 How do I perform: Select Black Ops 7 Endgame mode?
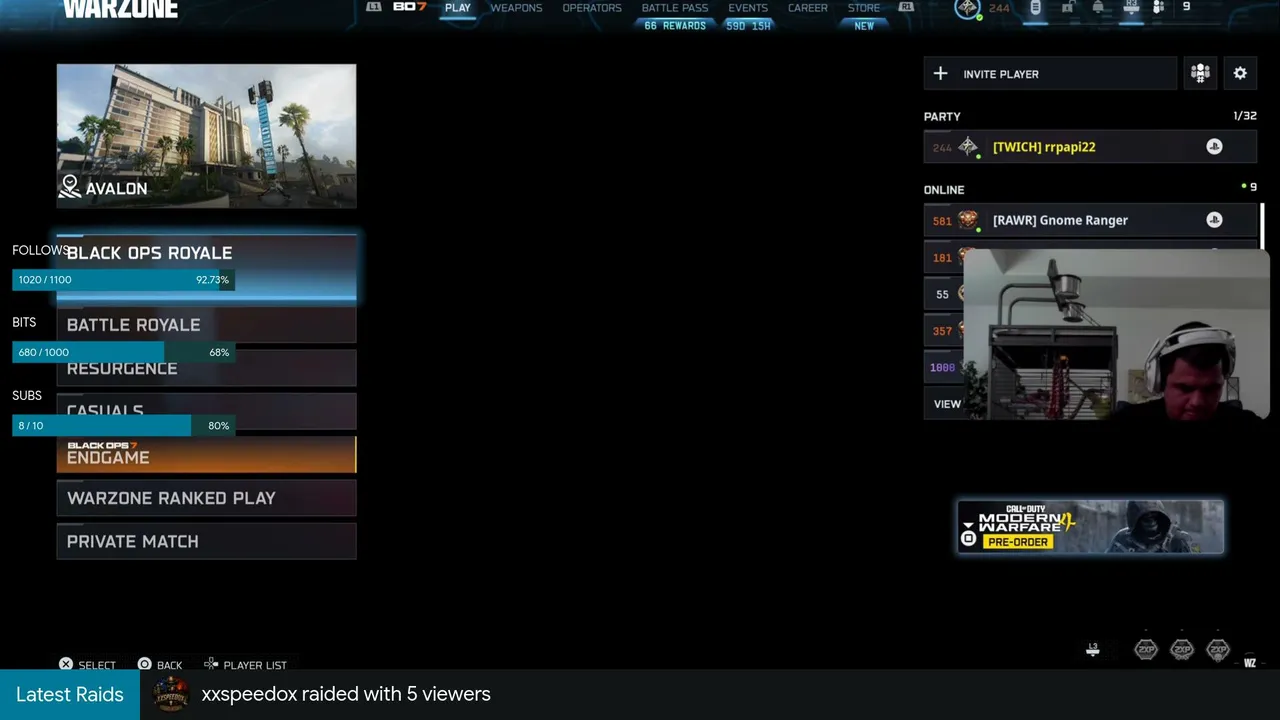coord(206,454)
